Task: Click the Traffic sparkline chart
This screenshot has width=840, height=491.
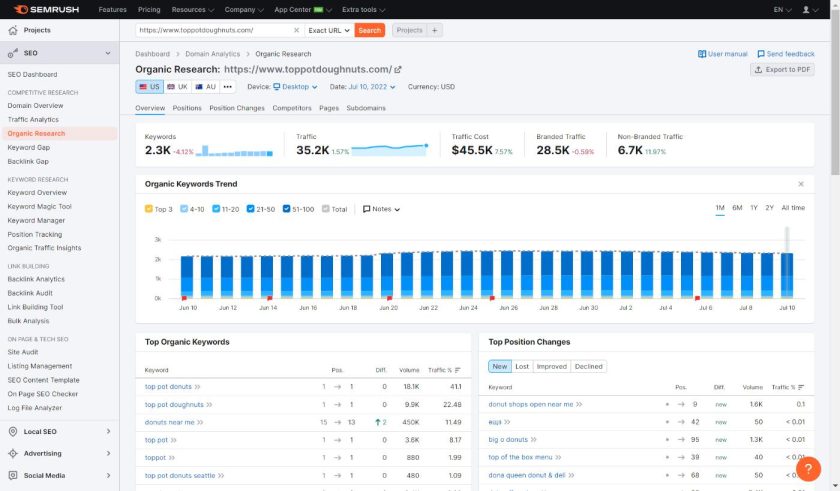Action: point(389,149)
